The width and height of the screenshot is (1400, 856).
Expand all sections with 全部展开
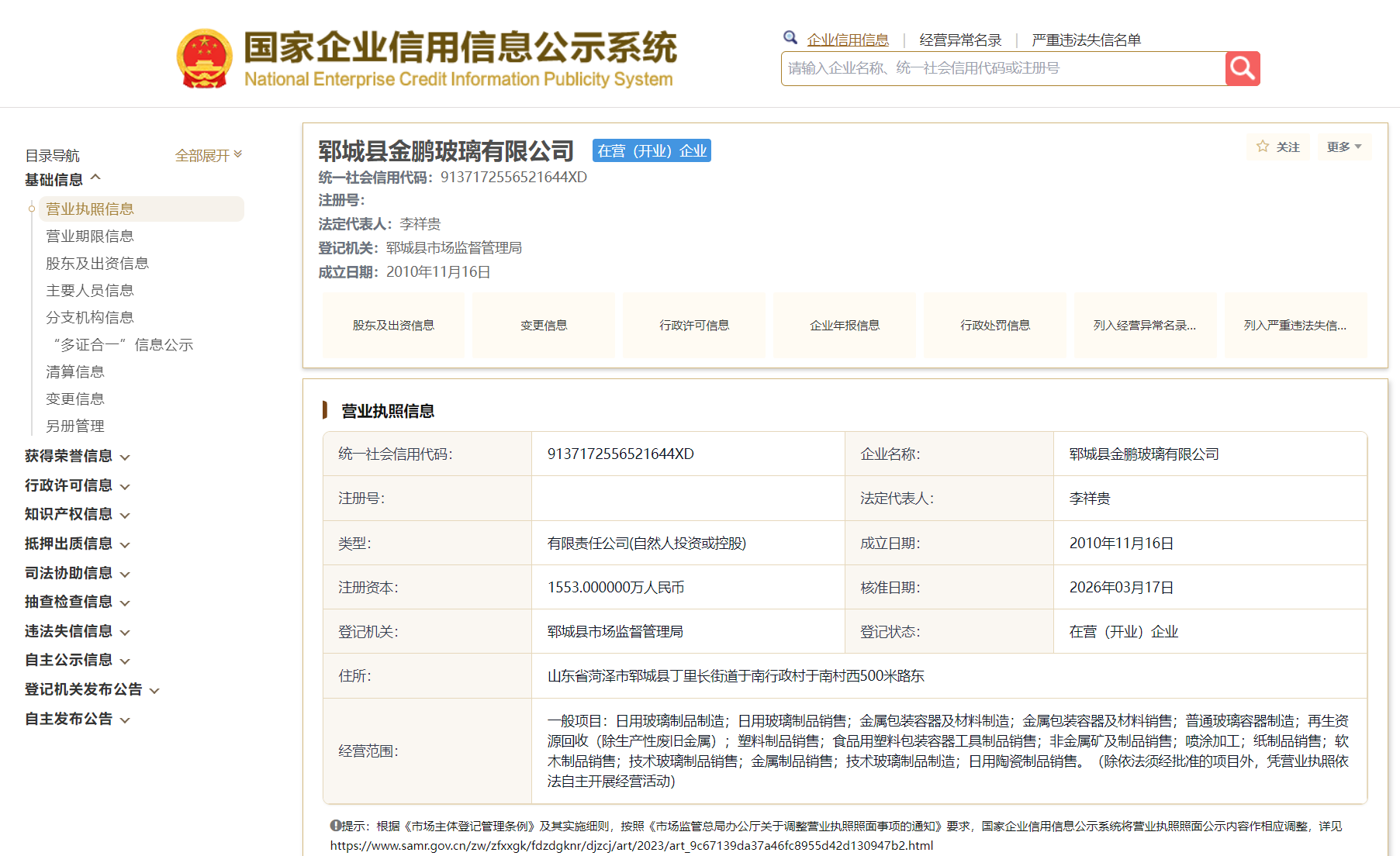pyautogui.click(x=209, y=155)
